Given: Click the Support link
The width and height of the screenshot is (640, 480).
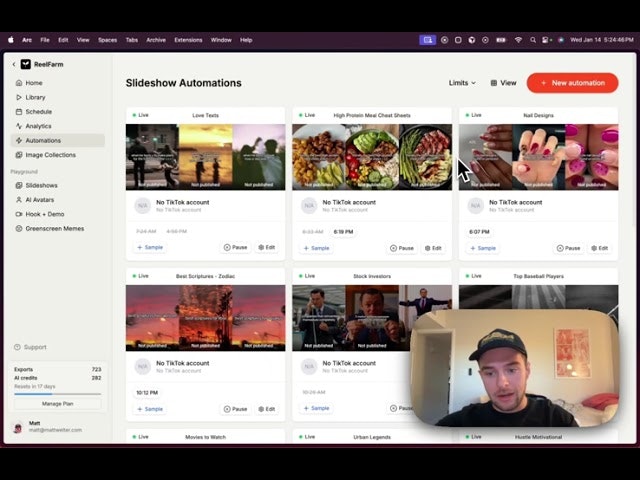Looking at the screenshot, I should coord(31,347).
